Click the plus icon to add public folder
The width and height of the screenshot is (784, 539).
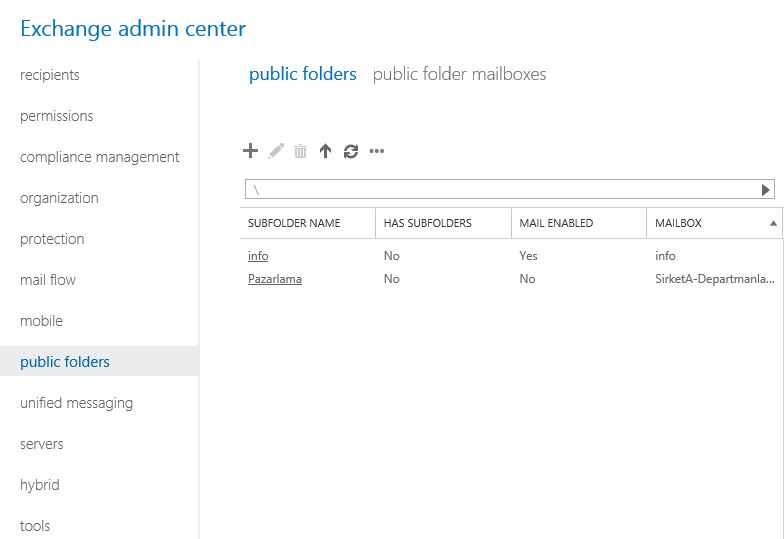coord(250,151)
